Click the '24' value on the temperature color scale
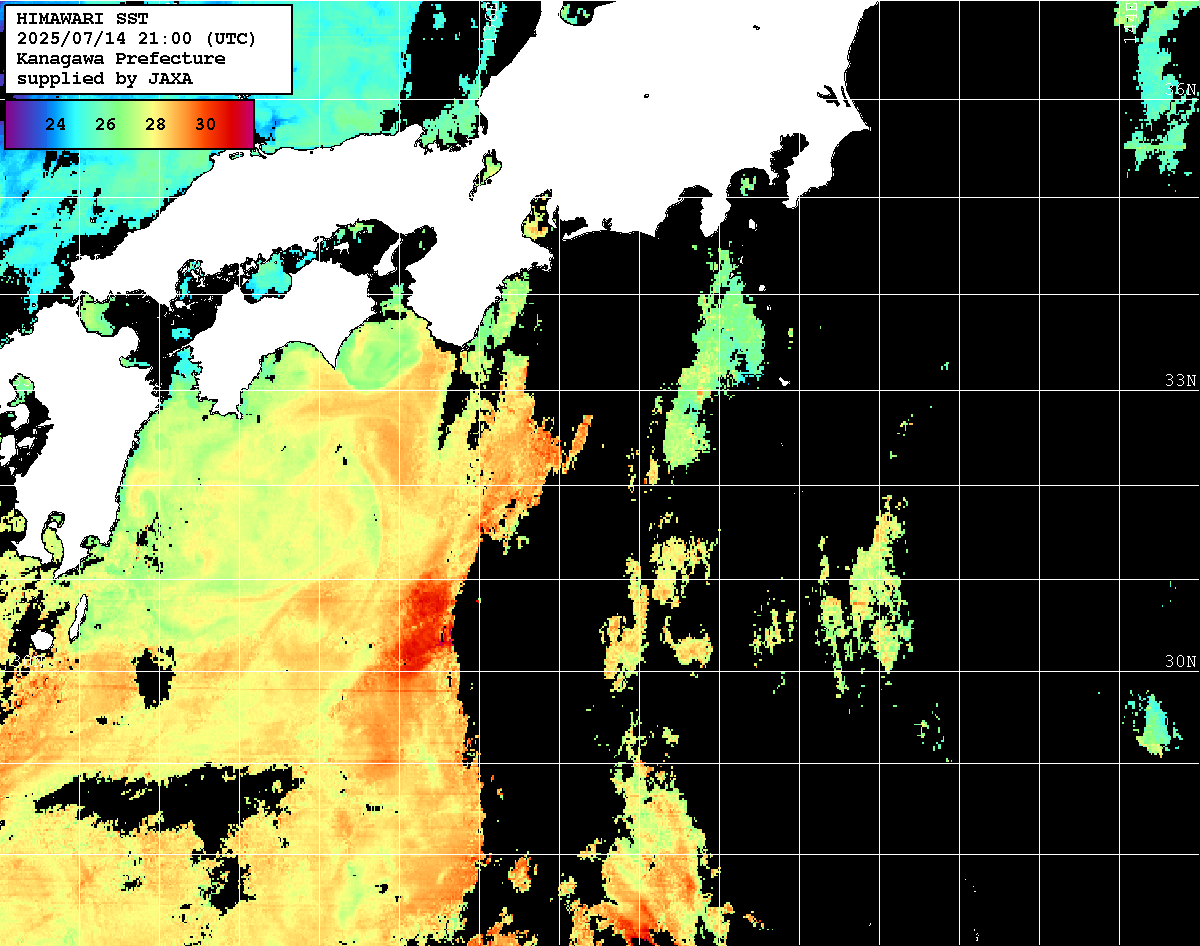1200x946 pixels. [56, 125]
